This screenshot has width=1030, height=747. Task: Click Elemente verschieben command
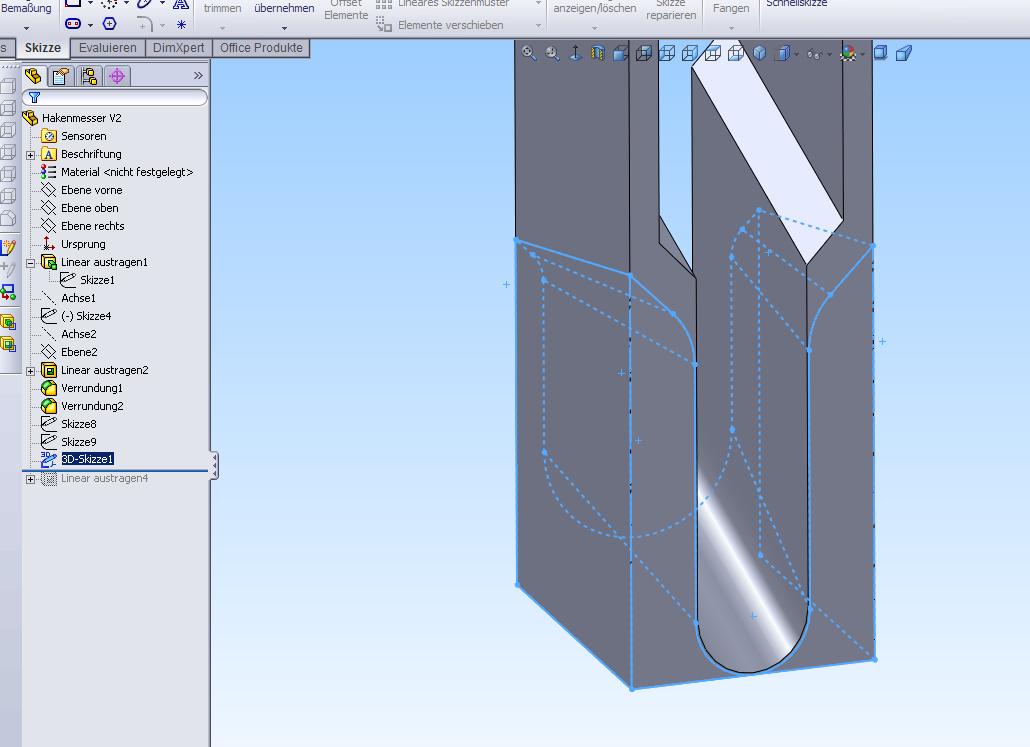451,25
